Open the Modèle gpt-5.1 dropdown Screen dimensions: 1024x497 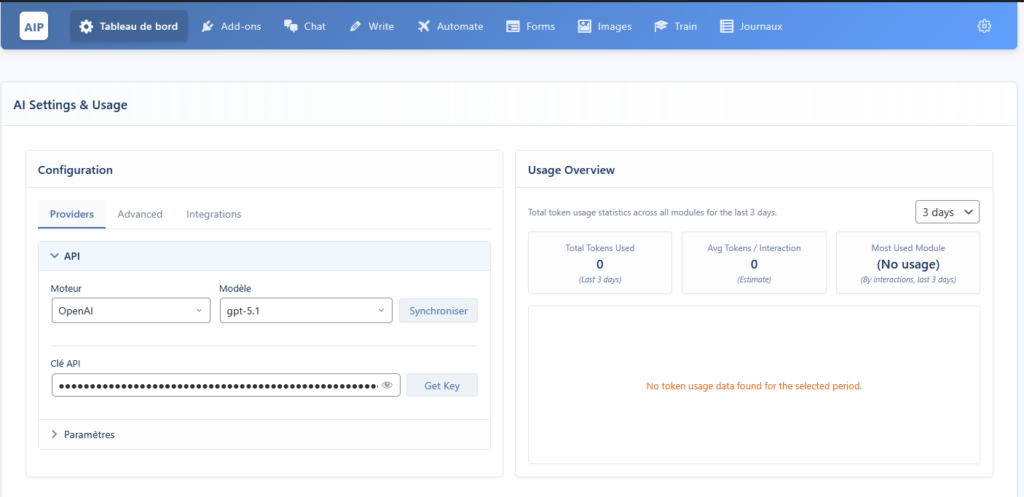305,311
